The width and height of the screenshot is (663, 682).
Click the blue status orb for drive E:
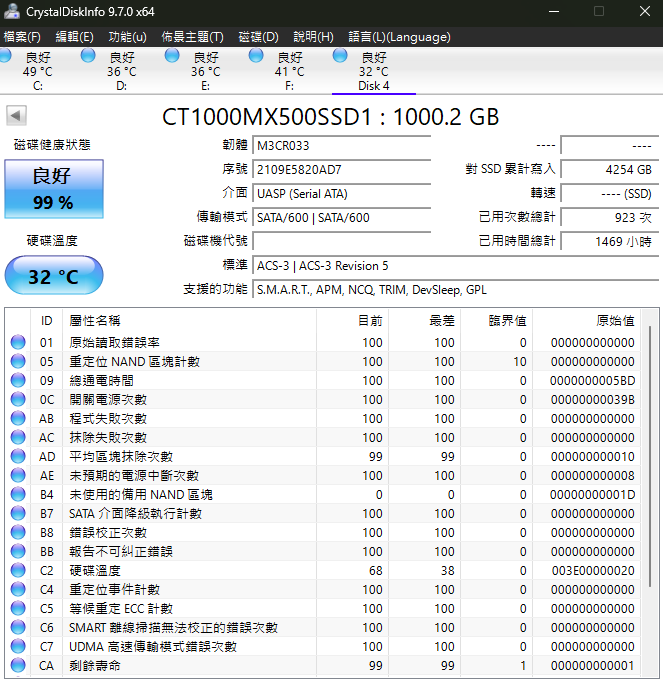[172, 56]
